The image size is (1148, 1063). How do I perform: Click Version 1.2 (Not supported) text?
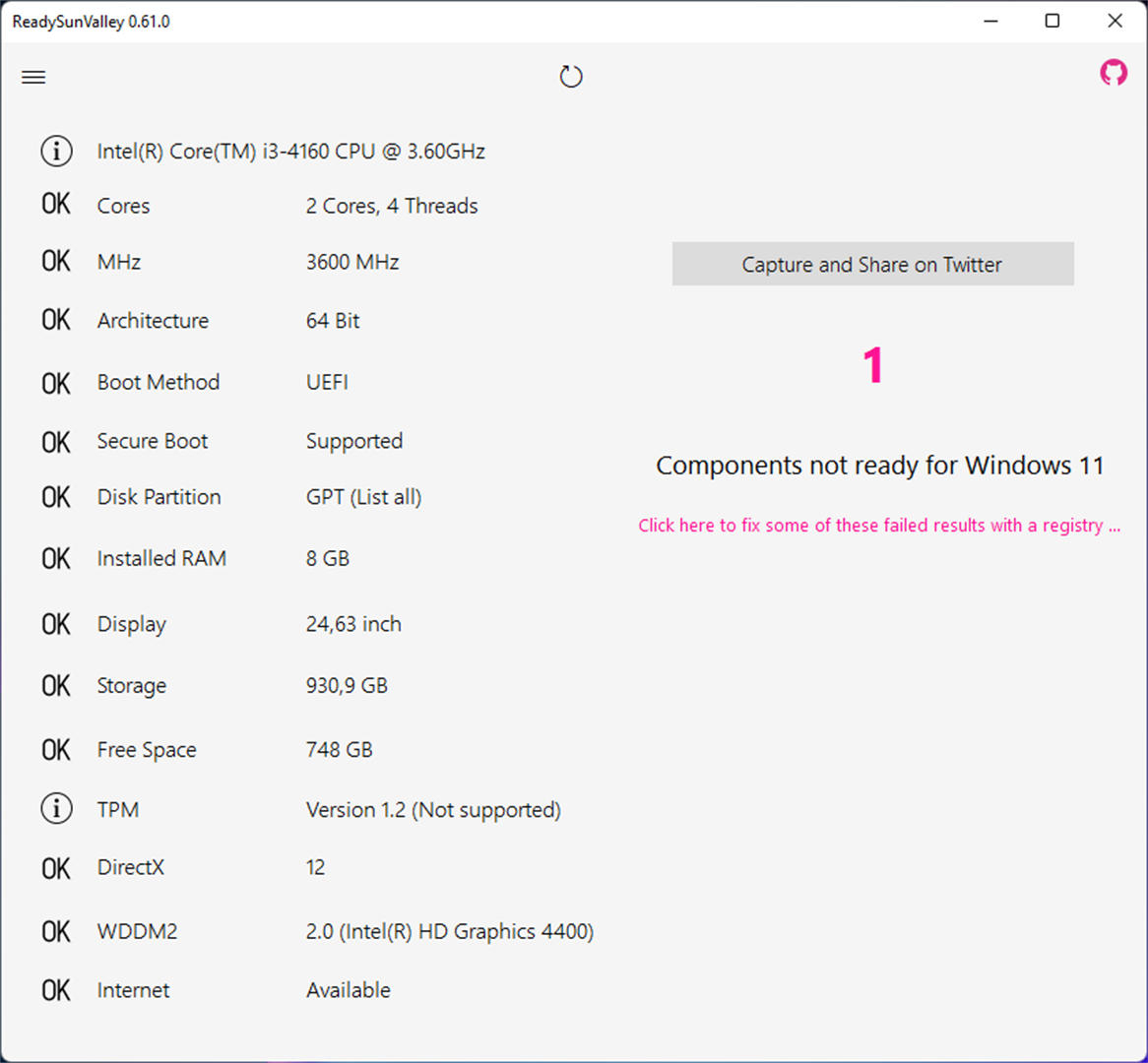(x=433, y=810)
